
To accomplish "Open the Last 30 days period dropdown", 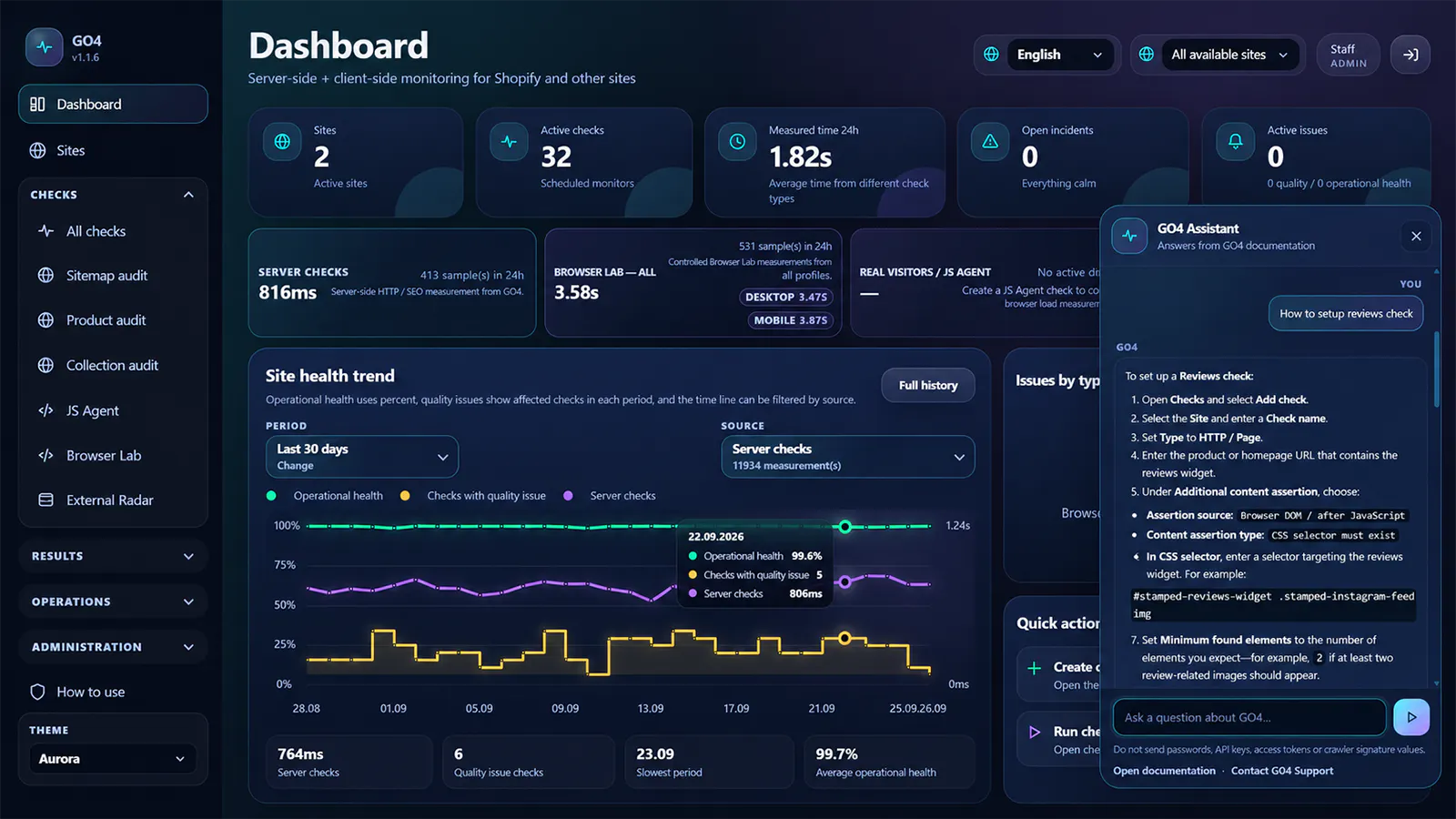I will pyautogui.click(x=361, y=457).
